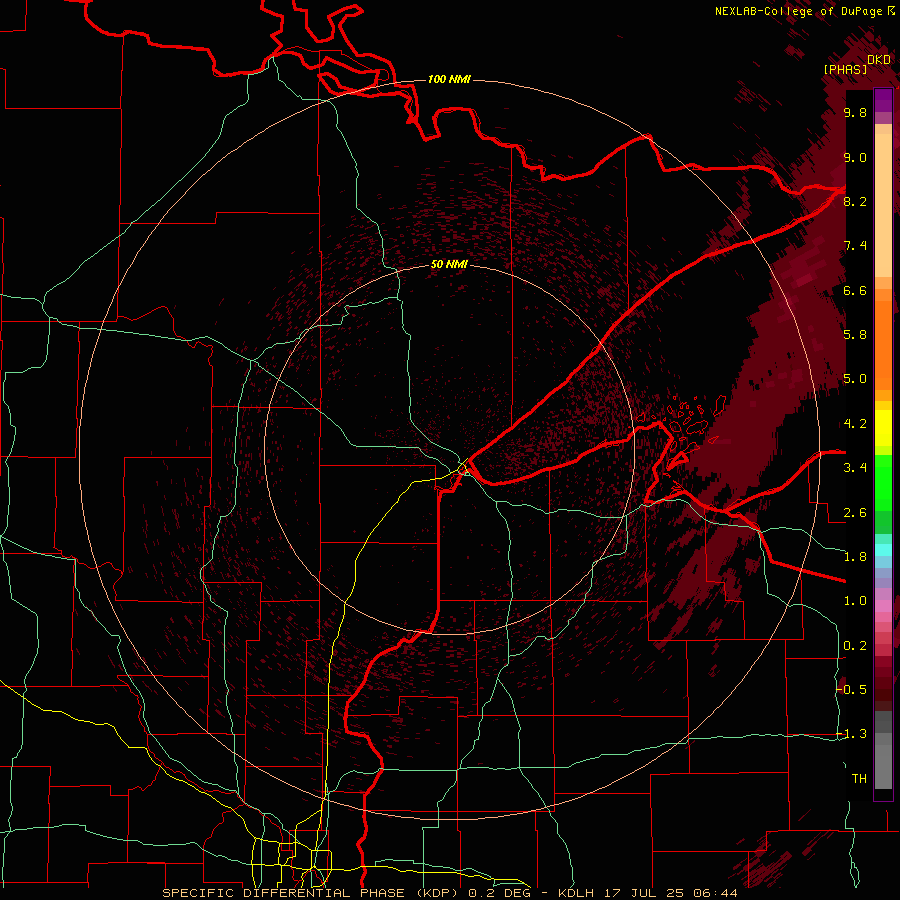900x900 pixels.
Task: Click the TH threshold legend label
Action: [x=859, y=778]
